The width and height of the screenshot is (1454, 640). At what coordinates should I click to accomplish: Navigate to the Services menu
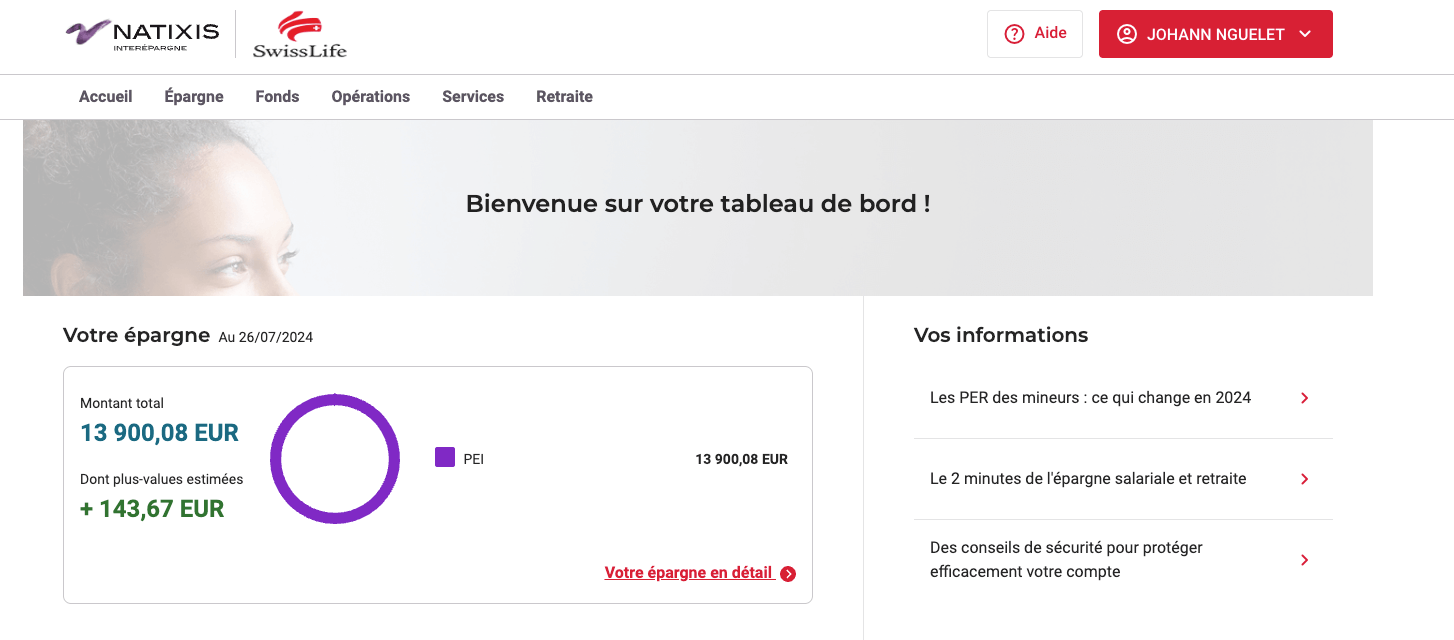[473, 97]
